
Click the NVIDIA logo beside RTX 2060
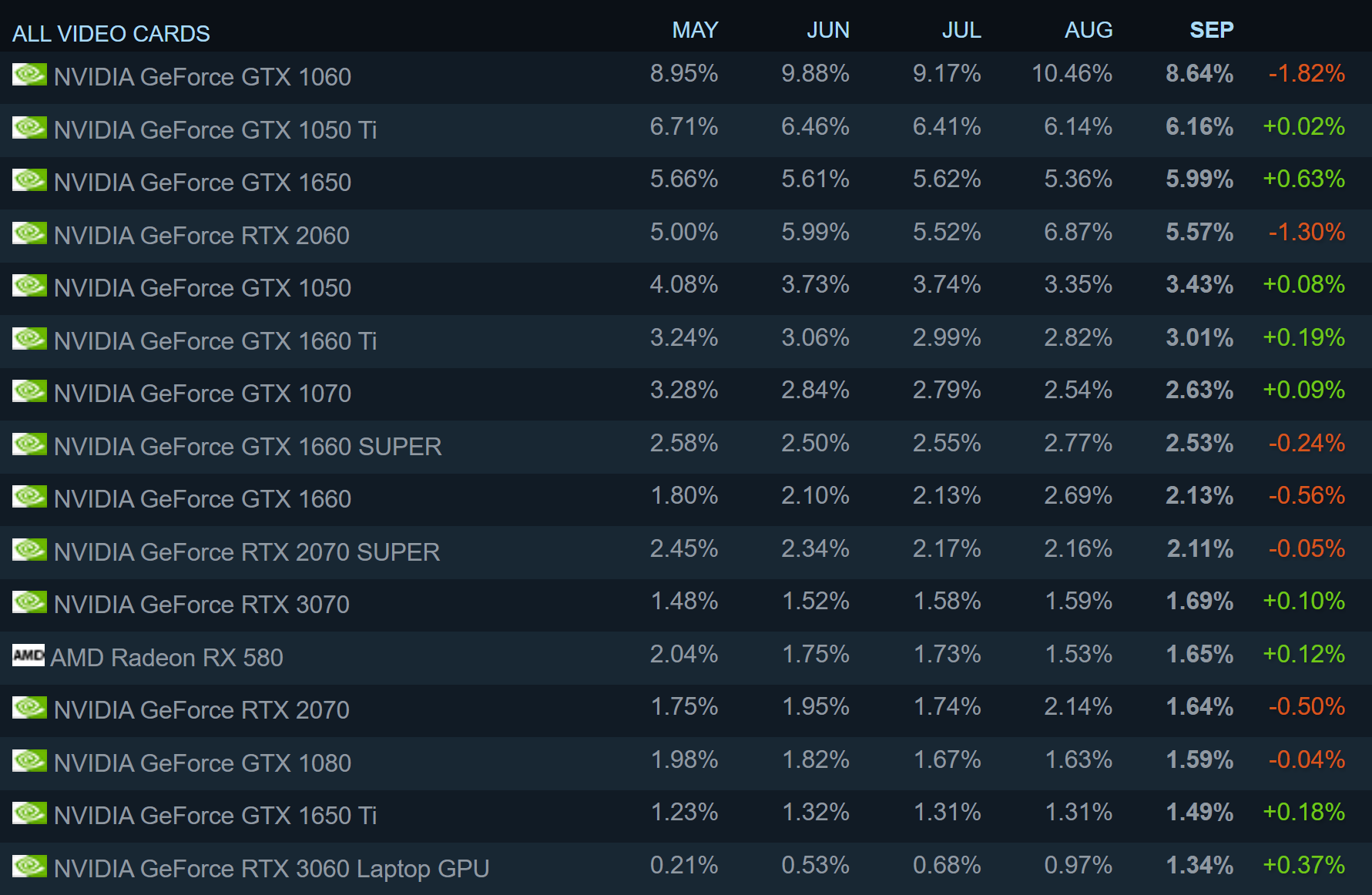click(x=29, y=233)
